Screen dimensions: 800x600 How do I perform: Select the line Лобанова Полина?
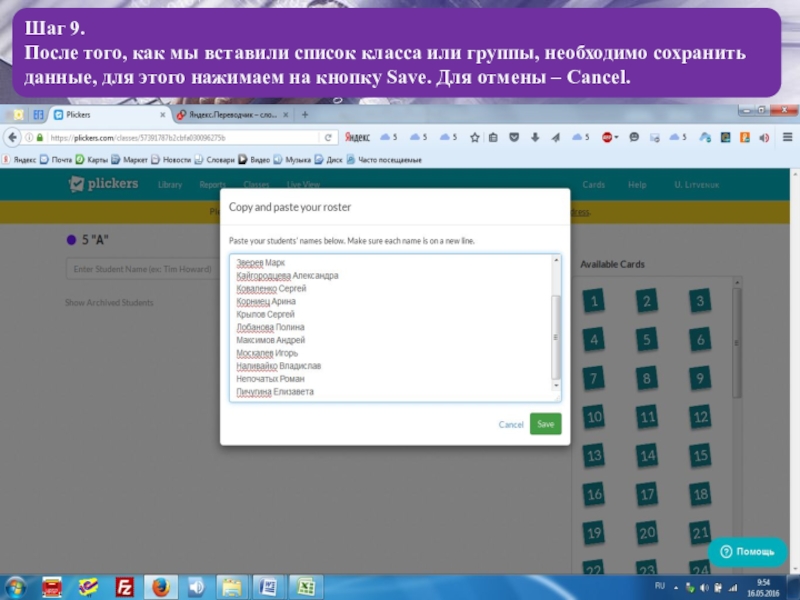270,327
